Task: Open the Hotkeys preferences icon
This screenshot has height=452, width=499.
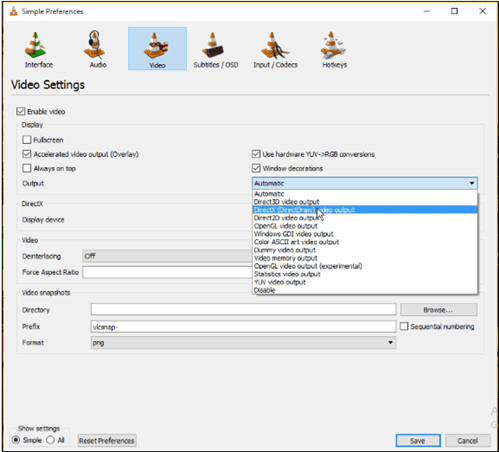Action: pos(333,45)
